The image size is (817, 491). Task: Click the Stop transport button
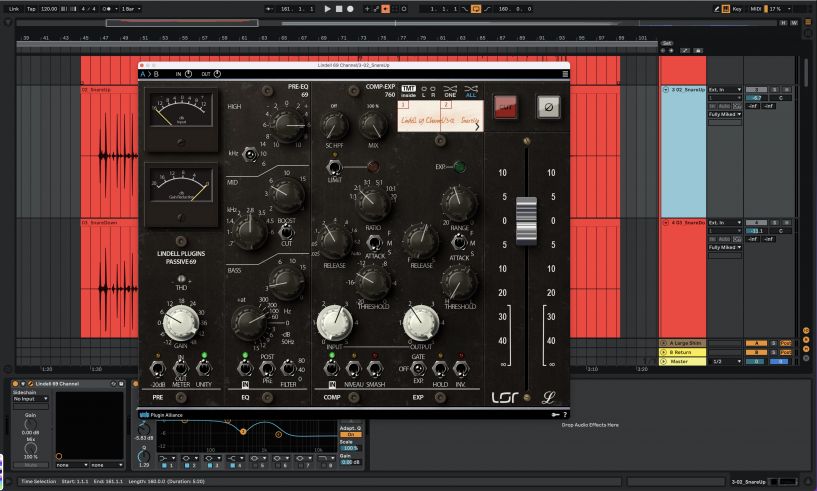[339, 9]
